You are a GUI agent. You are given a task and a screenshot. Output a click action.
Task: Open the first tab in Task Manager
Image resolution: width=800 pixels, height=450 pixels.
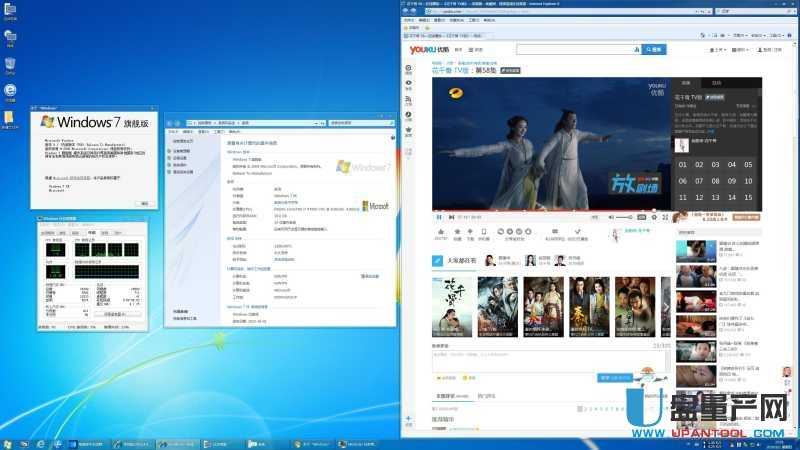coord(47,233)
